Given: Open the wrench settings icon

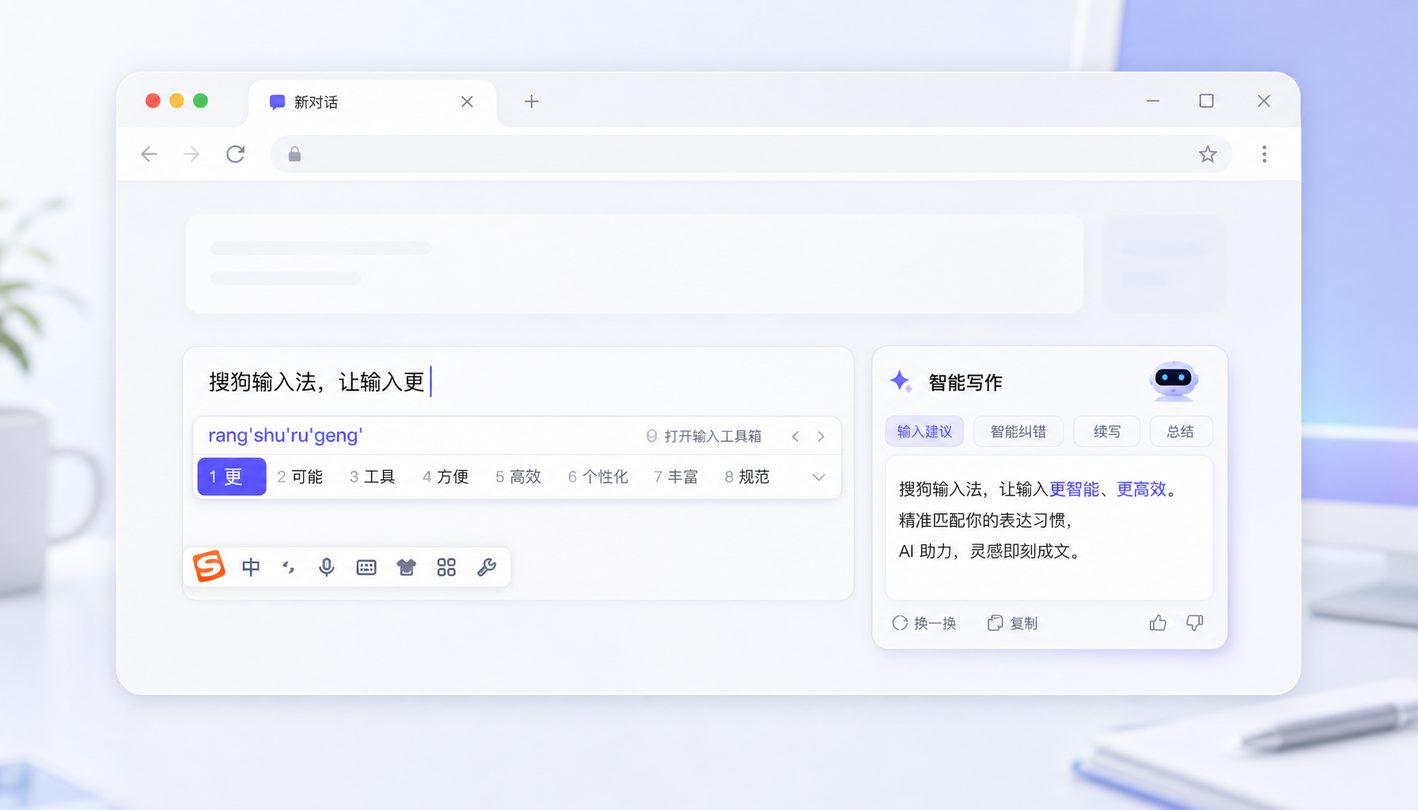Looking at the screenshot, I should pyautogui.click(x=486, y=568).
